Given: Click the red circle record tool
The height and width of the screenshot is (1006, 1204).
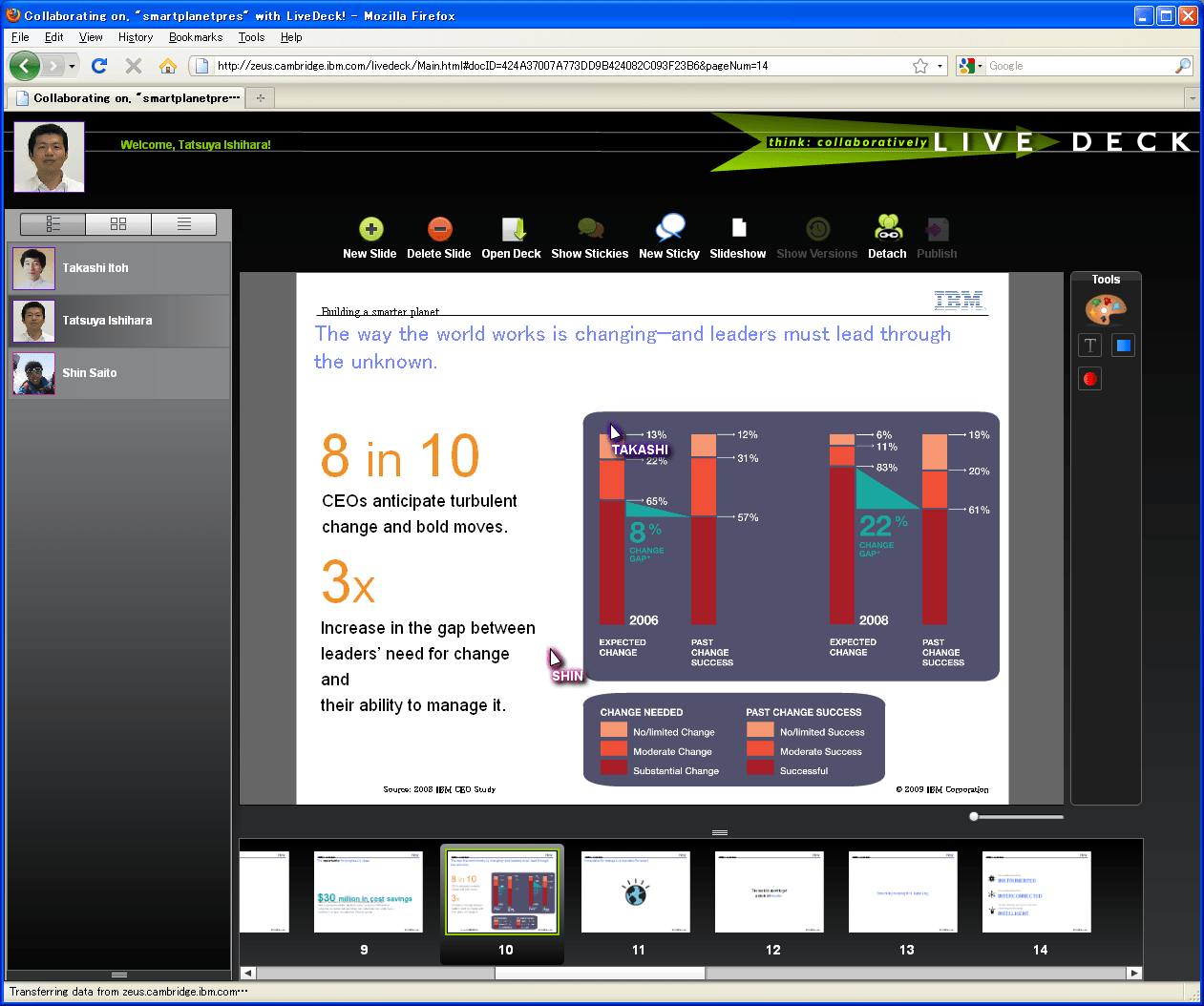Looking at the screenshot, I should tap(1090, 379).
